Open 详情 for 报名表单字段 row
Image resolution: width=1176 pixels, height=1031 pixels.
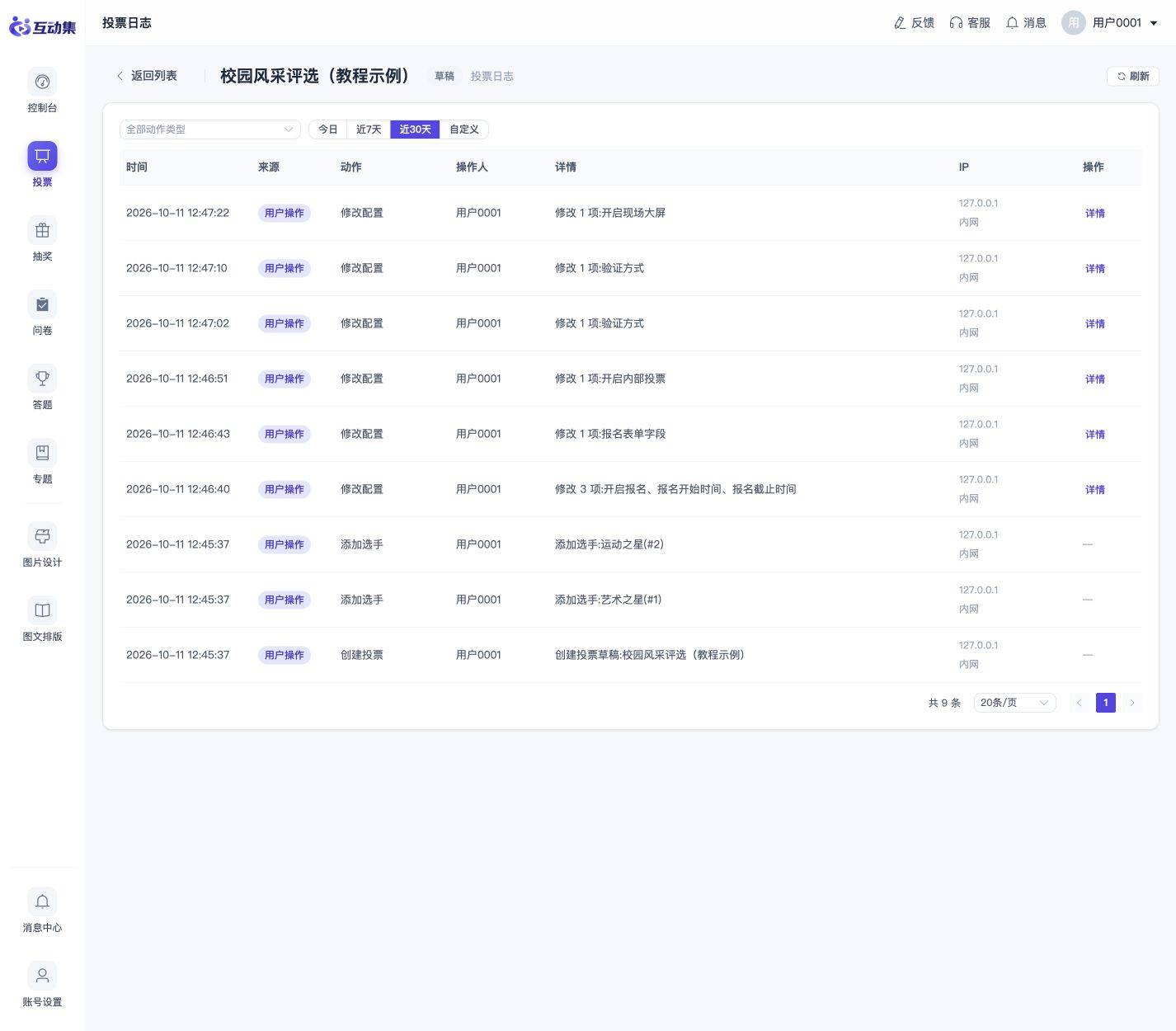click(x=1095, y=434)
